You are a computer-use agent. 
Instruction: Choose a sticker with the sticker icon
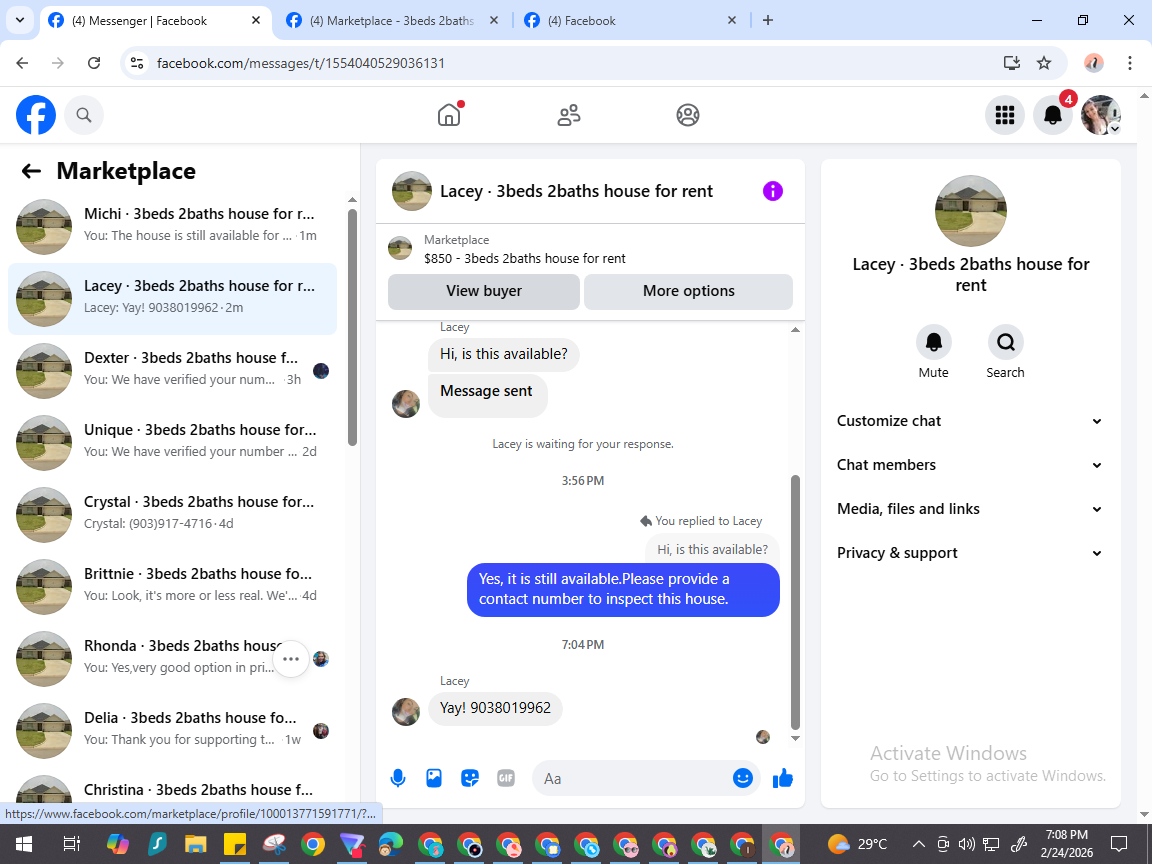click(x=469, y=778)
